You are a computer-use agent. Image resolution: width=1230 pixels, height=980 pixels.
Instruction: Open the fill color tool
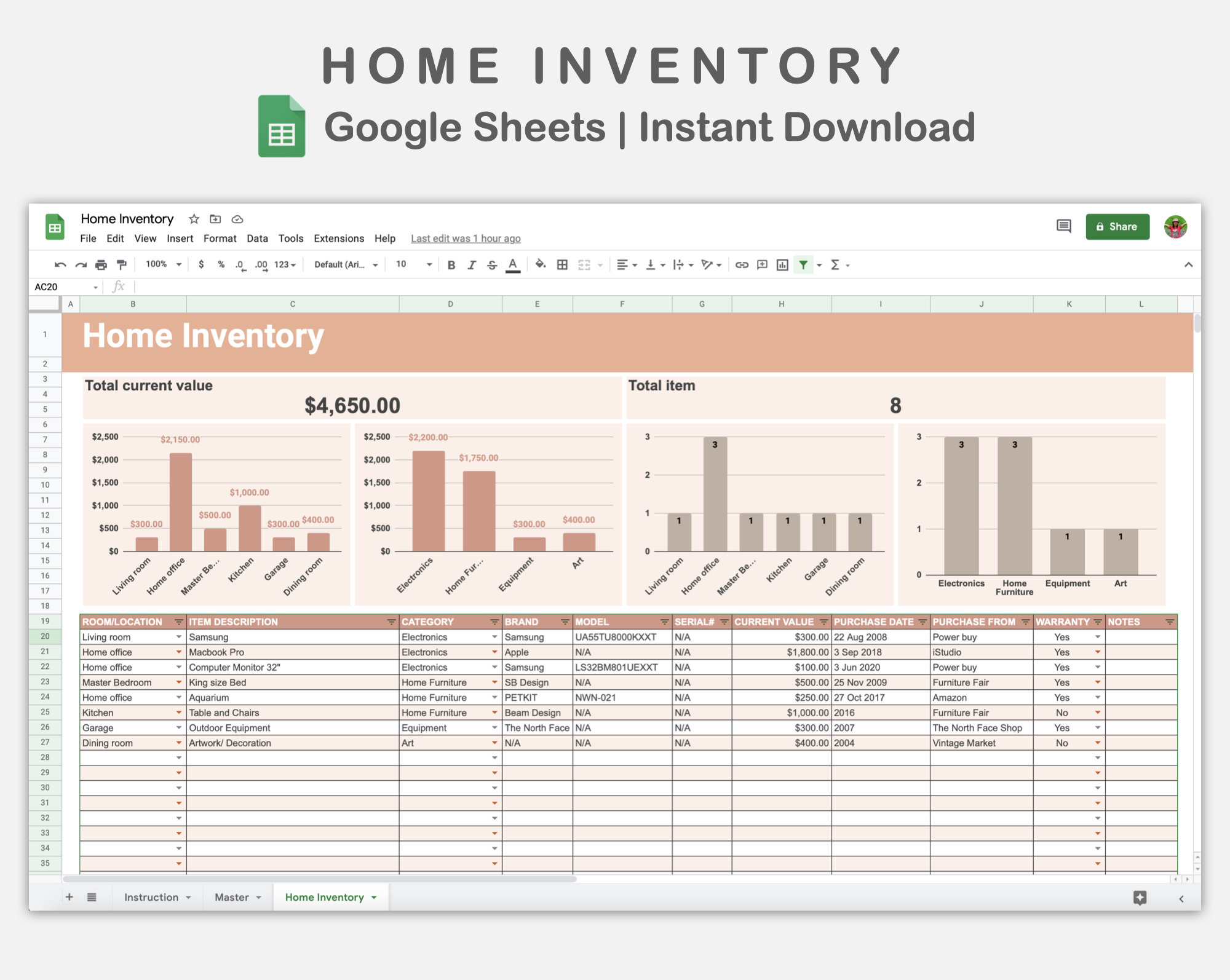pyautogui.click(x=540, y=264)
